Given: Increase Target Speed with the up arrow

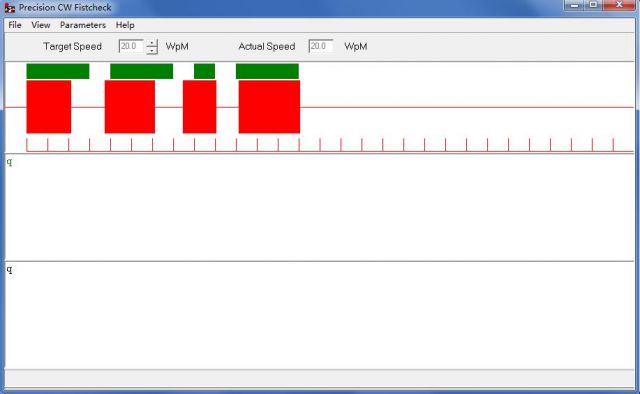Looking at the screenshot, I should pos(152,43).
